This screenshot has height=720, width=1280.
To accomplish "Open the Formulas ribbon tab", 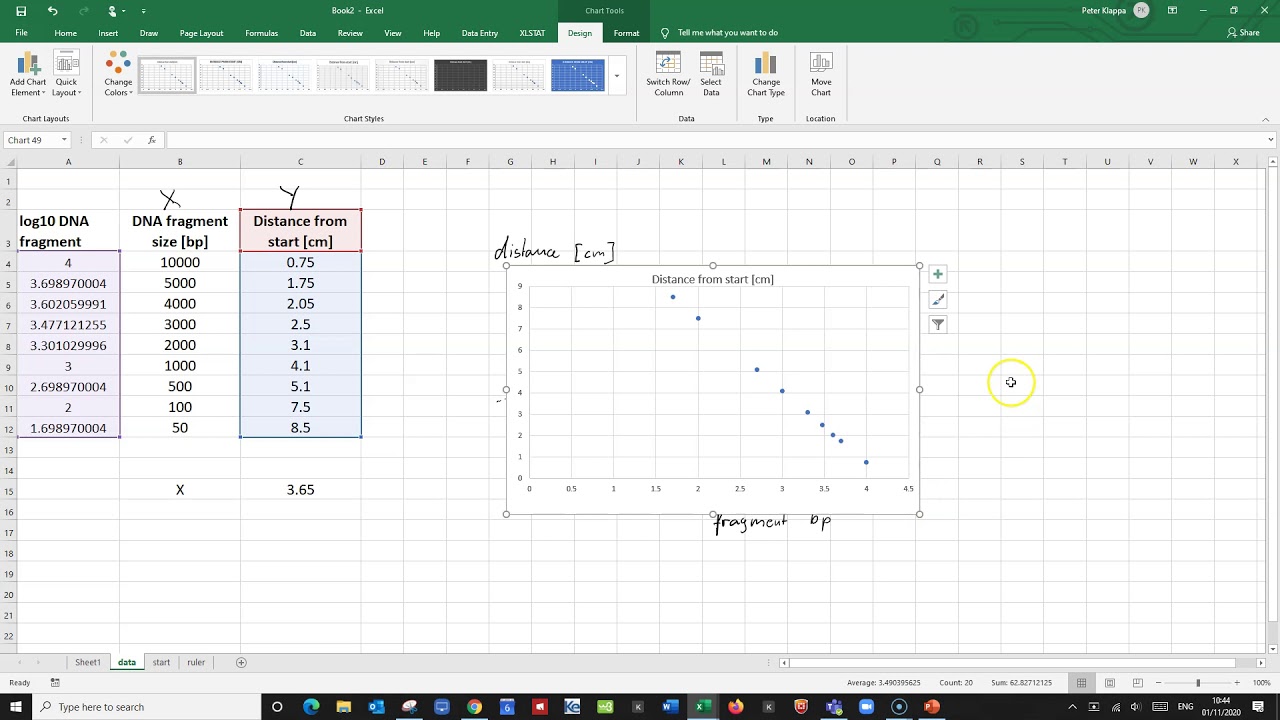I will (x=261, y=33).
